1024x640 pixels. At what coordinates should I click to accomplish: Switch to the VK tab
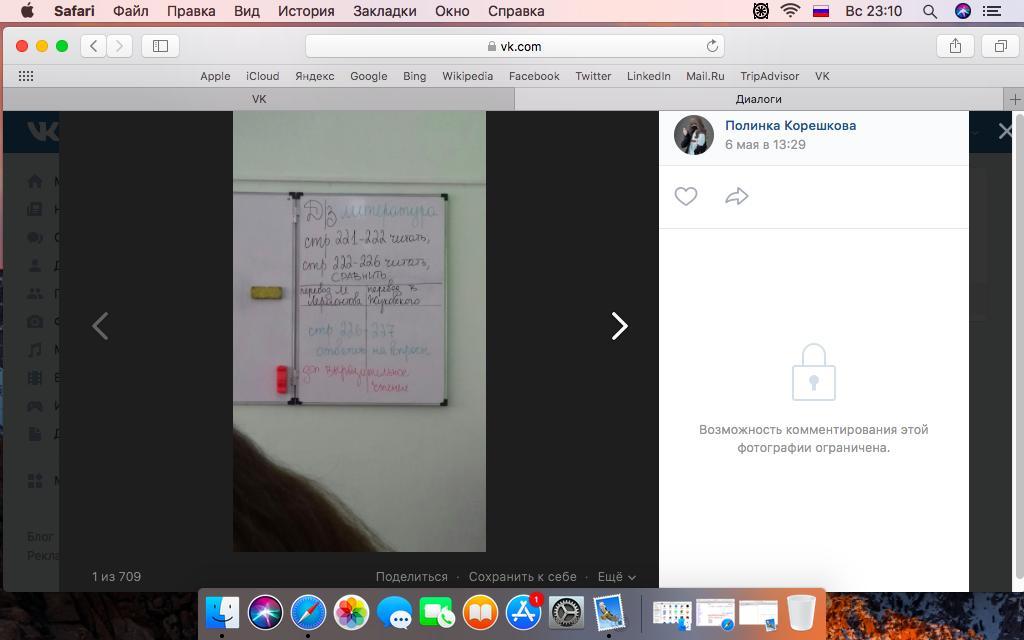[x=259, y=99]
